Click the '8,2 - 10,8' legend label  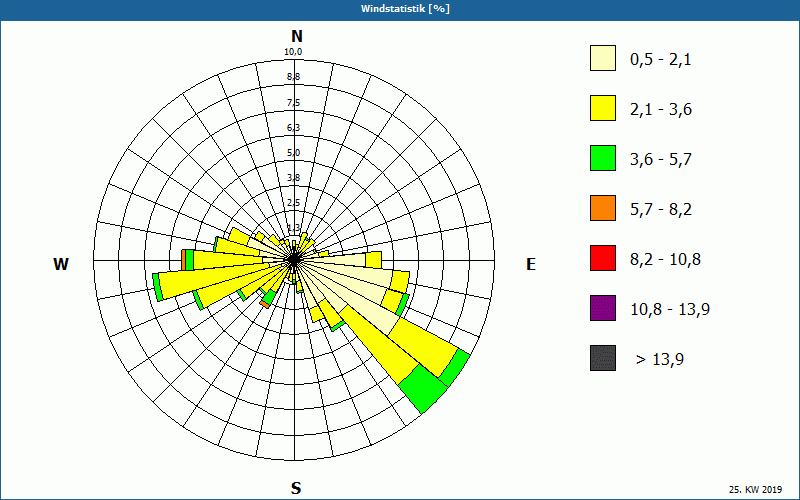(665, 260)
